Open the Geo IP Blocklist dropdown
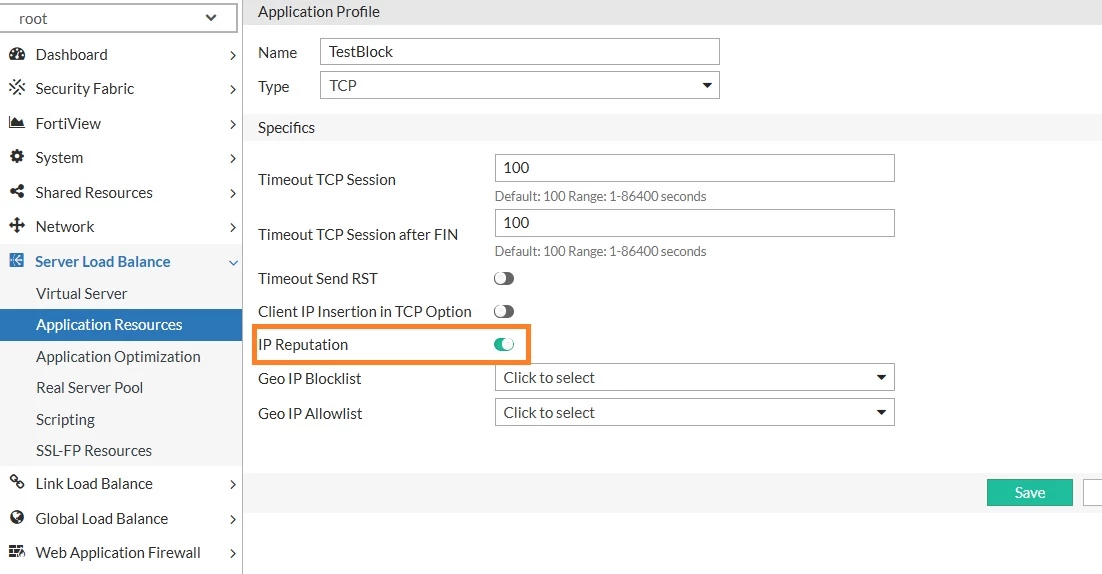Viewport: 1102px width, 574px height. [x=694, y=377]
